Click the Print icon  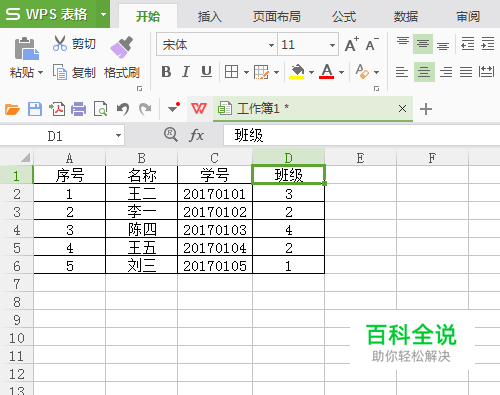click(79, 109)
